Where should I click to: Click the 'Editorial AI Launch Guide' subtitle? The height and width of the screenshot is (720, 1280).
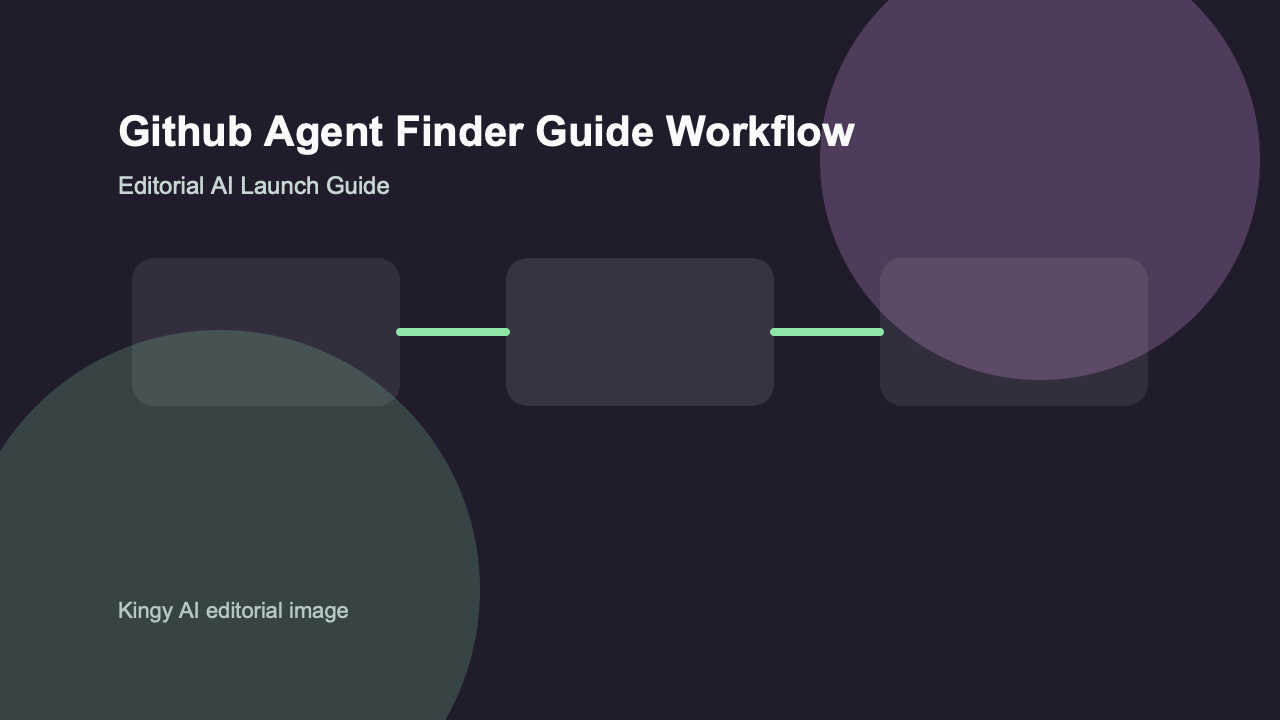tap(254, 186)
